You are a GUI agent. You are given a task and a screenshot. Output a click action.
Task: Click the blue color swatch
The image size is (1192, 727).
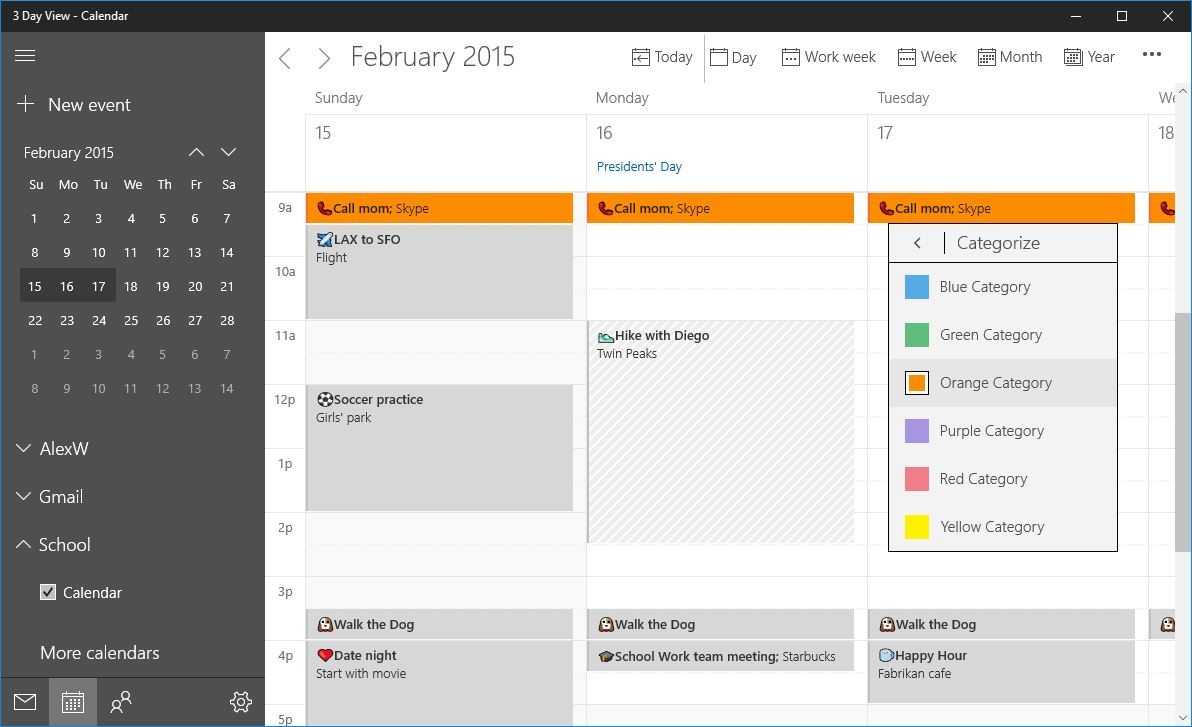point(917,287)
